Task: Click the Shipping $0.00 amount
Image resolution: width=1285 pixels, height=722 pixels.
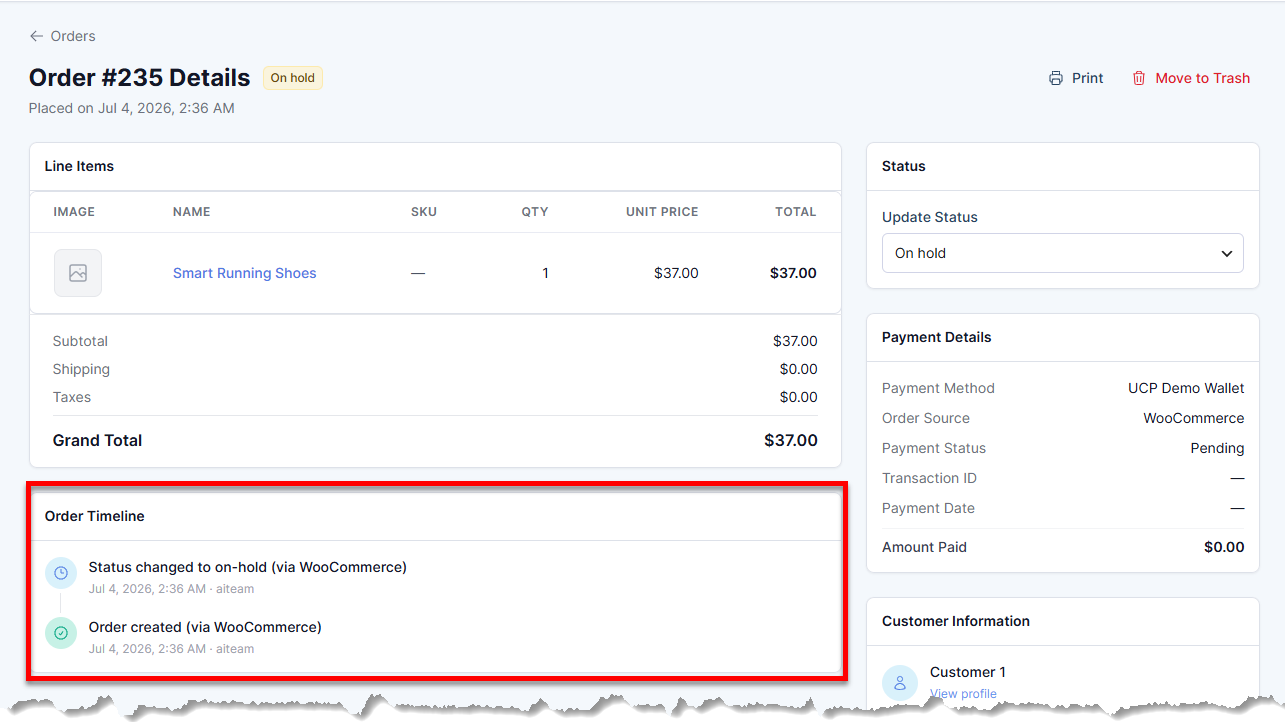Action: pyautogui.click(x=799, y=369)
